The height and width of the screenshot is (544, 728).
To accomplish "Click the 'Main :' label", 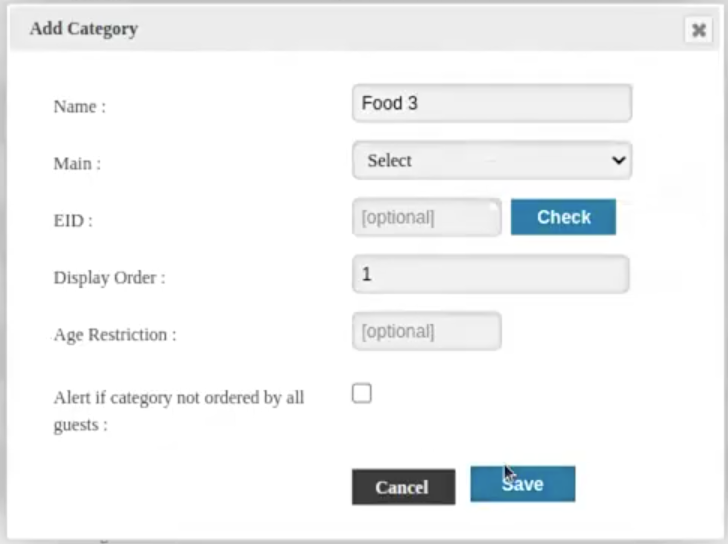I will 77,163.
